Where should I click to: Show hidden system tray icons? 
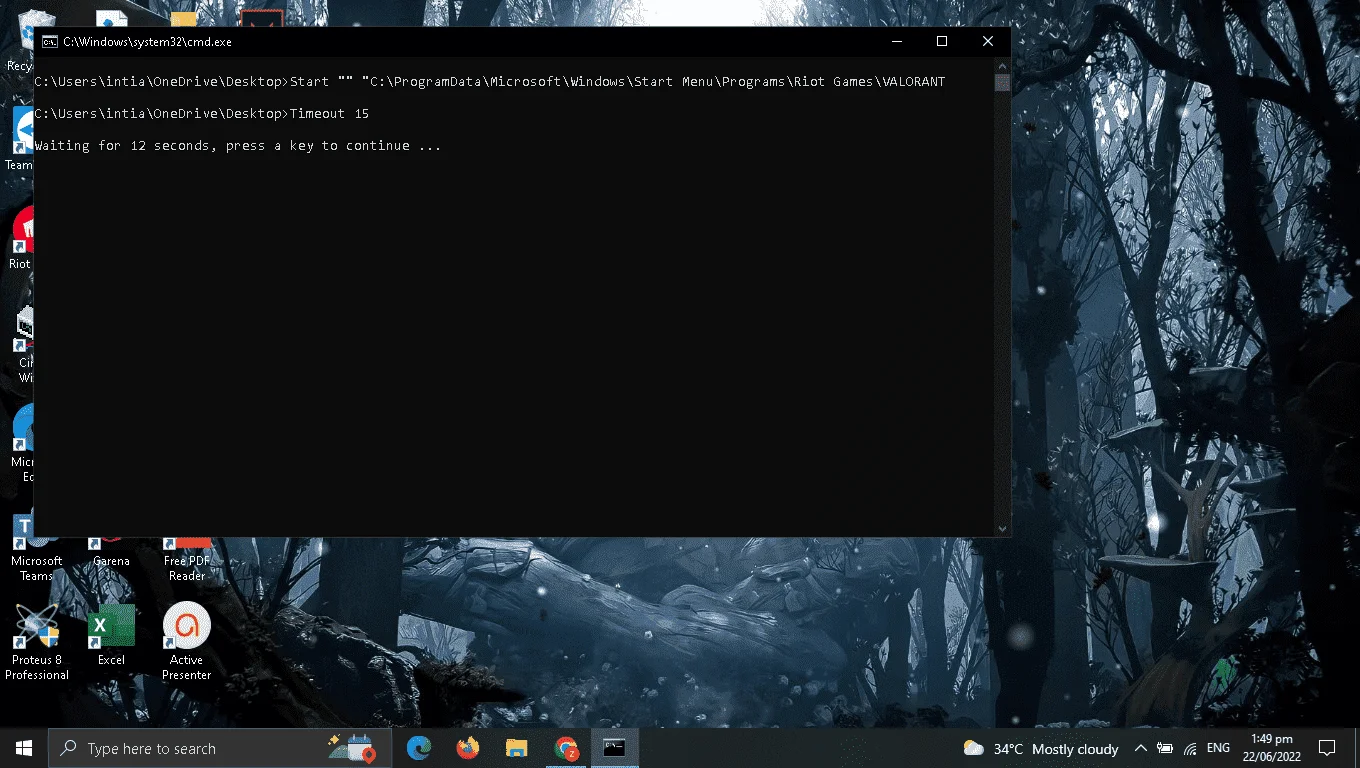1140,748
